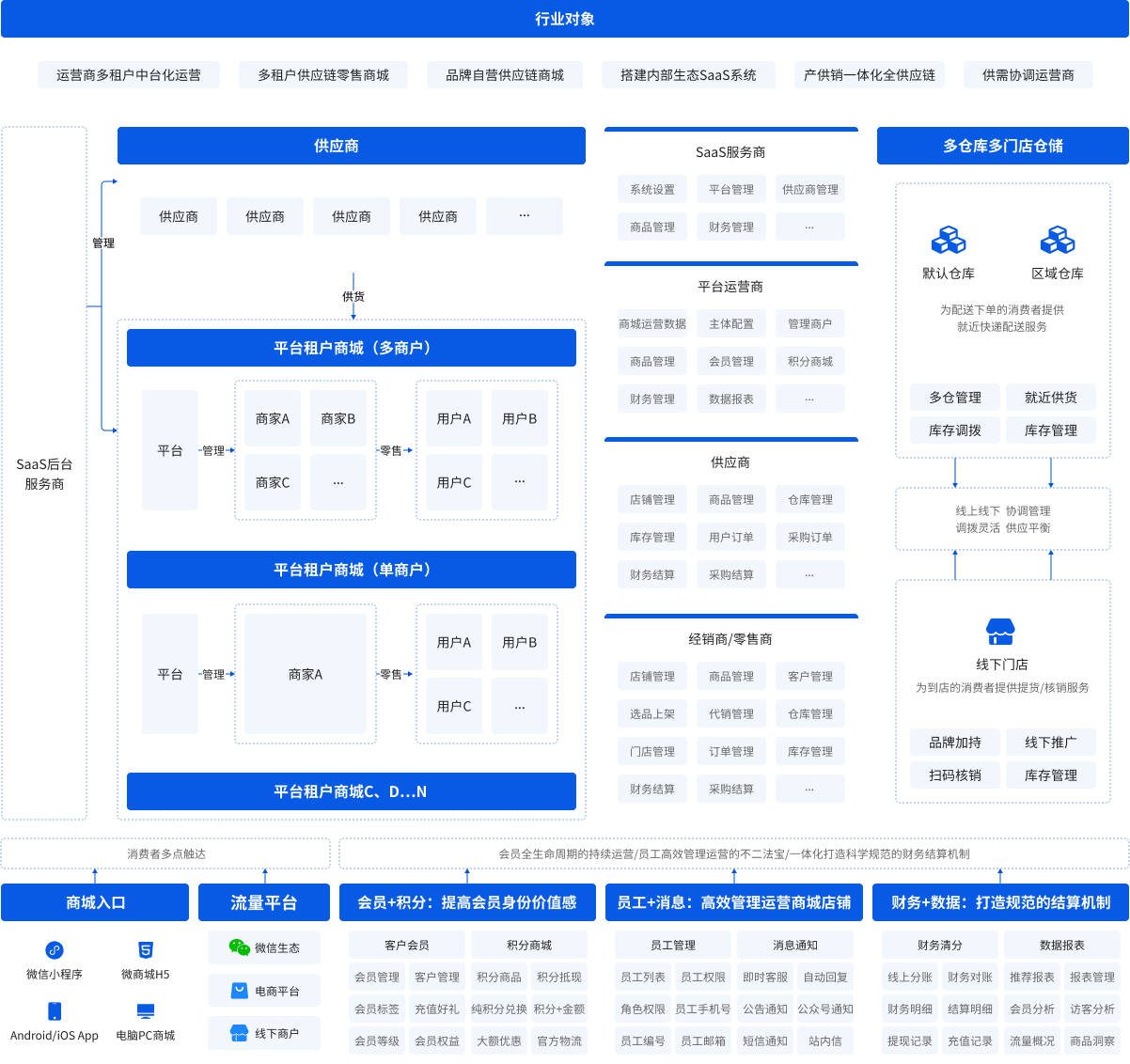Click the 电脑PC商城 monitor icon
Screen dimensions: 1130x1064
(x=146, y=1011)
